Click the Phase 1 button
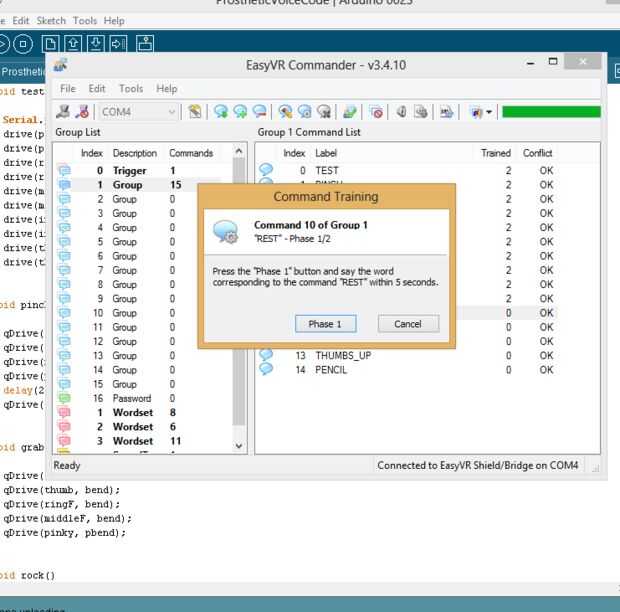Screen dimensions: 620x612 pyautogui.click(x=325, y=324)
